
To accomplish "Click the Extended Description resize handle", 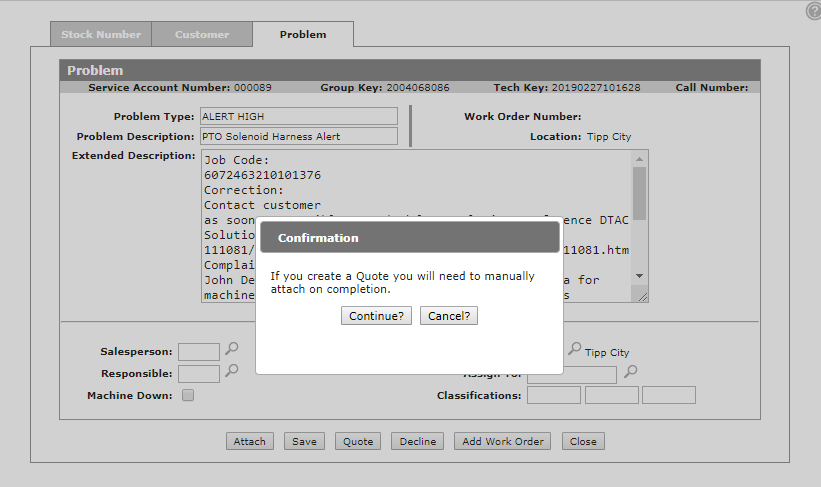I will pyautogui.click(x=641, y=296).
